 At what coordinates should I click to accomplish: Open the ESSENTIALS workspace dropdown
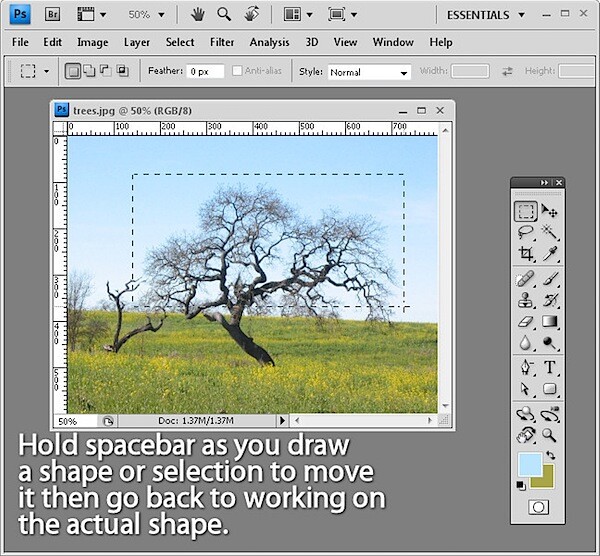(486, 15)
